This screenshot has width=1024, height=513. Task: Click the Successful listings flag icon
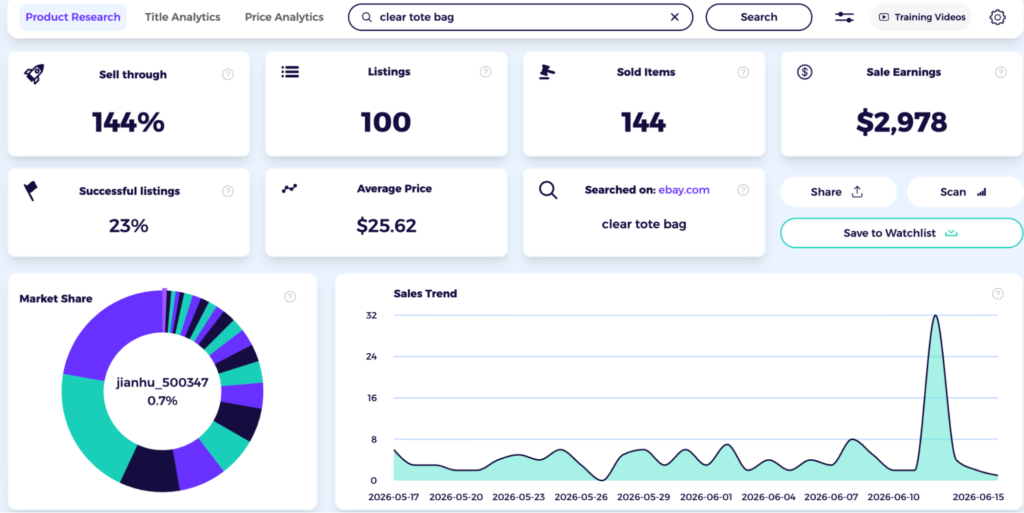point(31,191)
